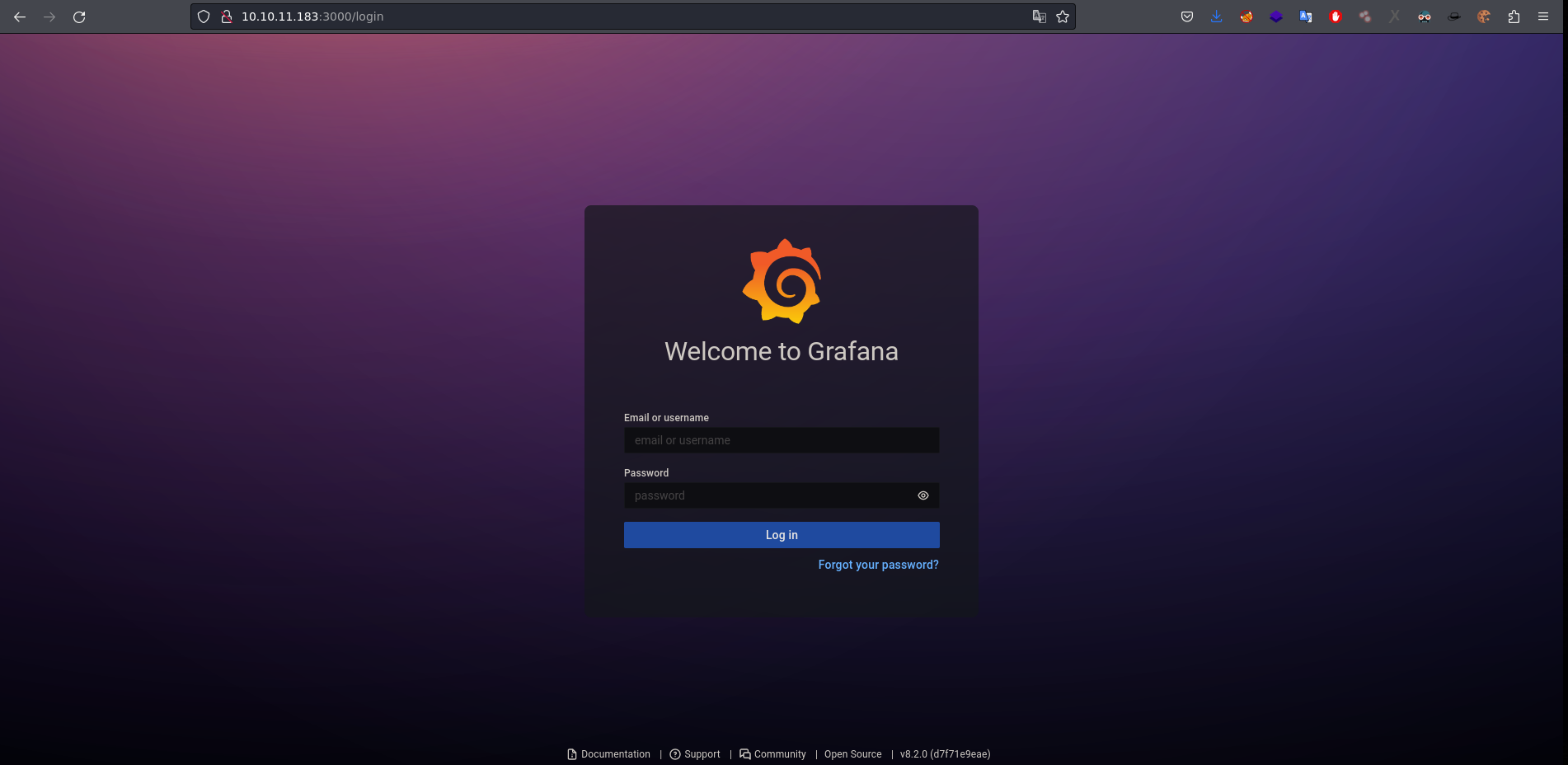
Task: Open the Forgot your password link
Action: (878, 565)
